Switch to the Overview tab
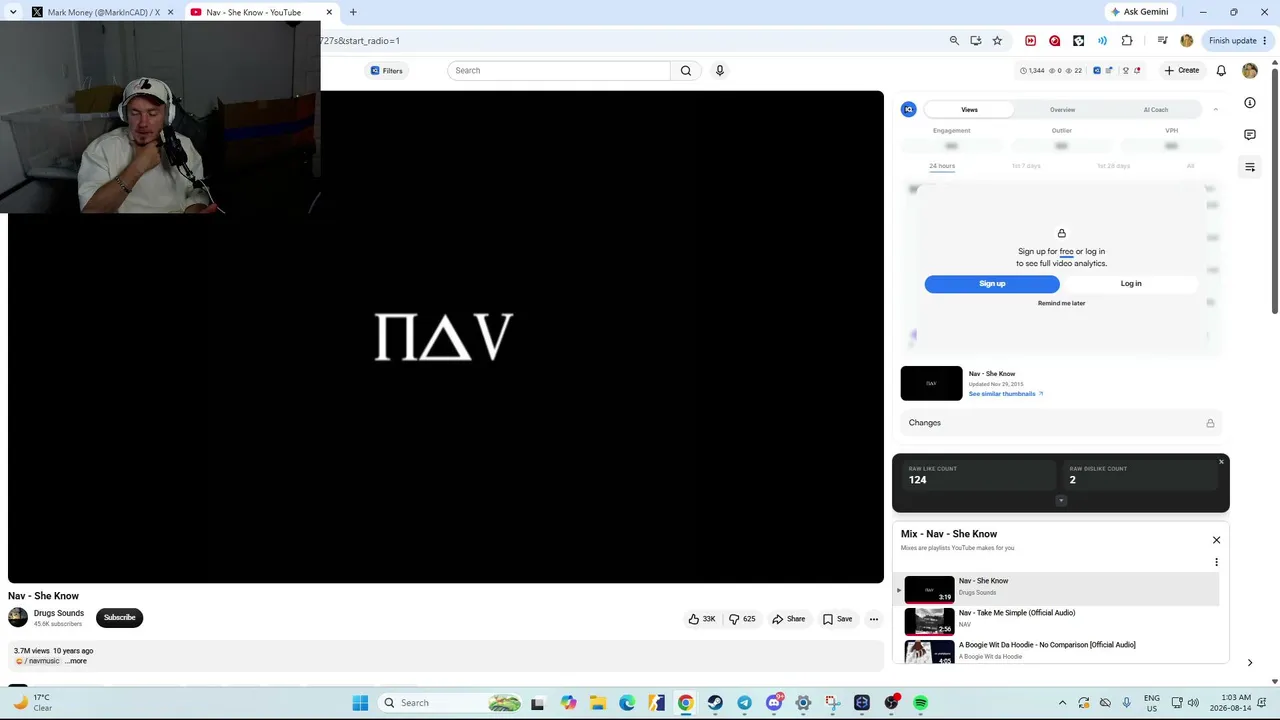This screenshot has width=1280, height=720. (1062, 110)
